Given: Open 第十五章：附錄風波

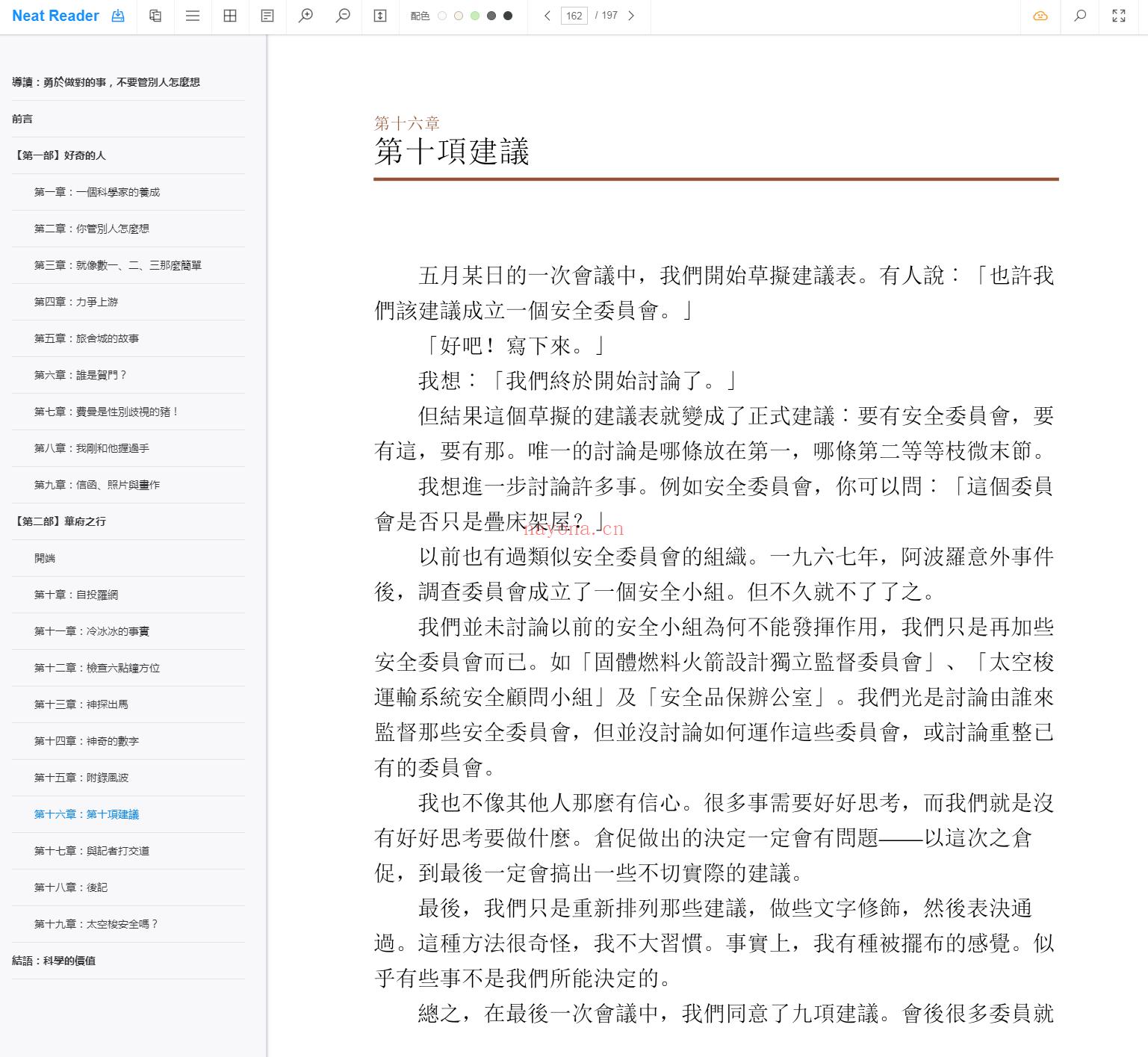Looking at the screenshot, I should (x=81, y=778).
